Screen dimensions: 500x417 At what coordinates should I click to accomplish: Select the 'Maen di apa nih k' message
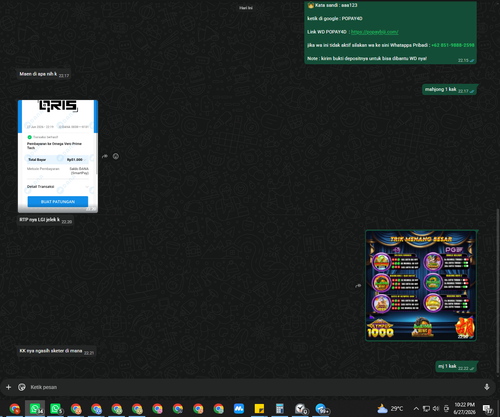click(44, 74)
